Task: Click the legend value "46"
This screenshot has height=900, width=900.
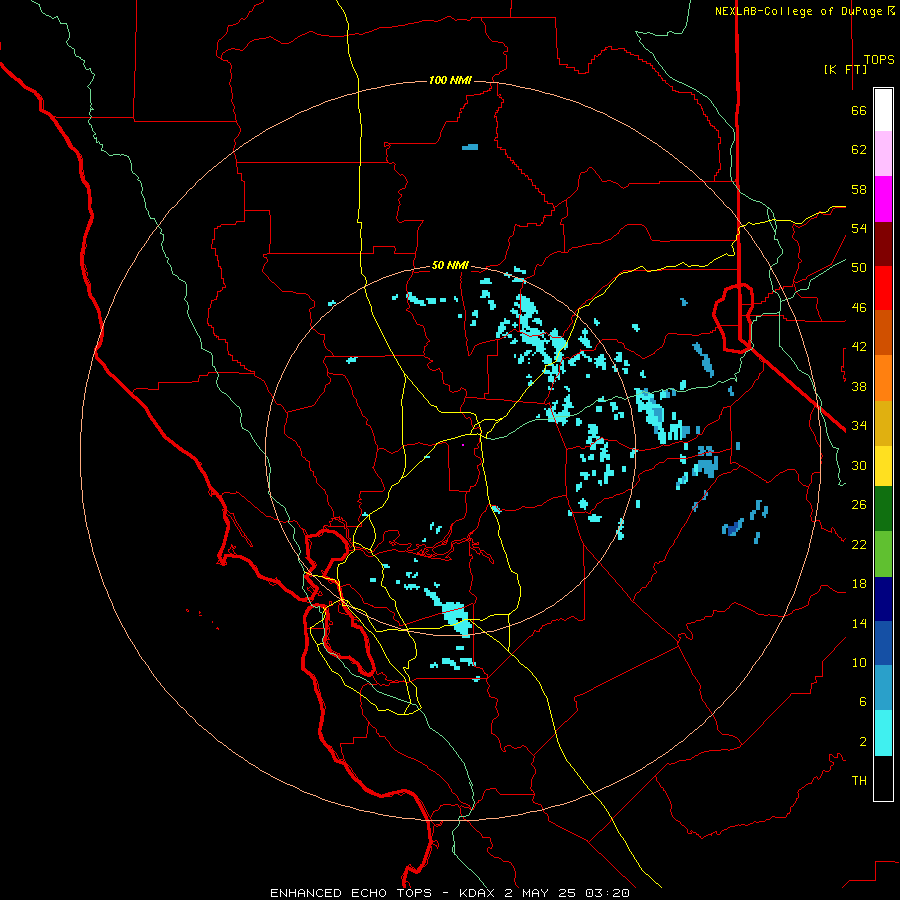Action: coord(859,308)
